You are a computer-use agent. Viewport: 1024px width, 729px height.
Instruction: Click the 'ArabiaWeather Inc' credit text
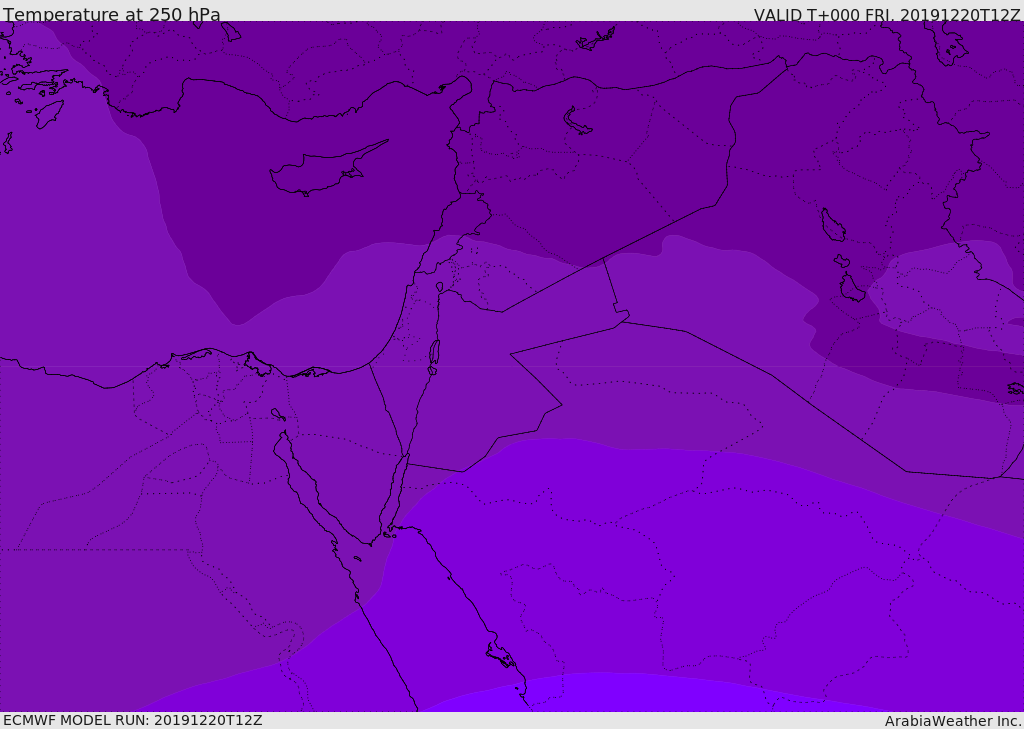point(952,721)
